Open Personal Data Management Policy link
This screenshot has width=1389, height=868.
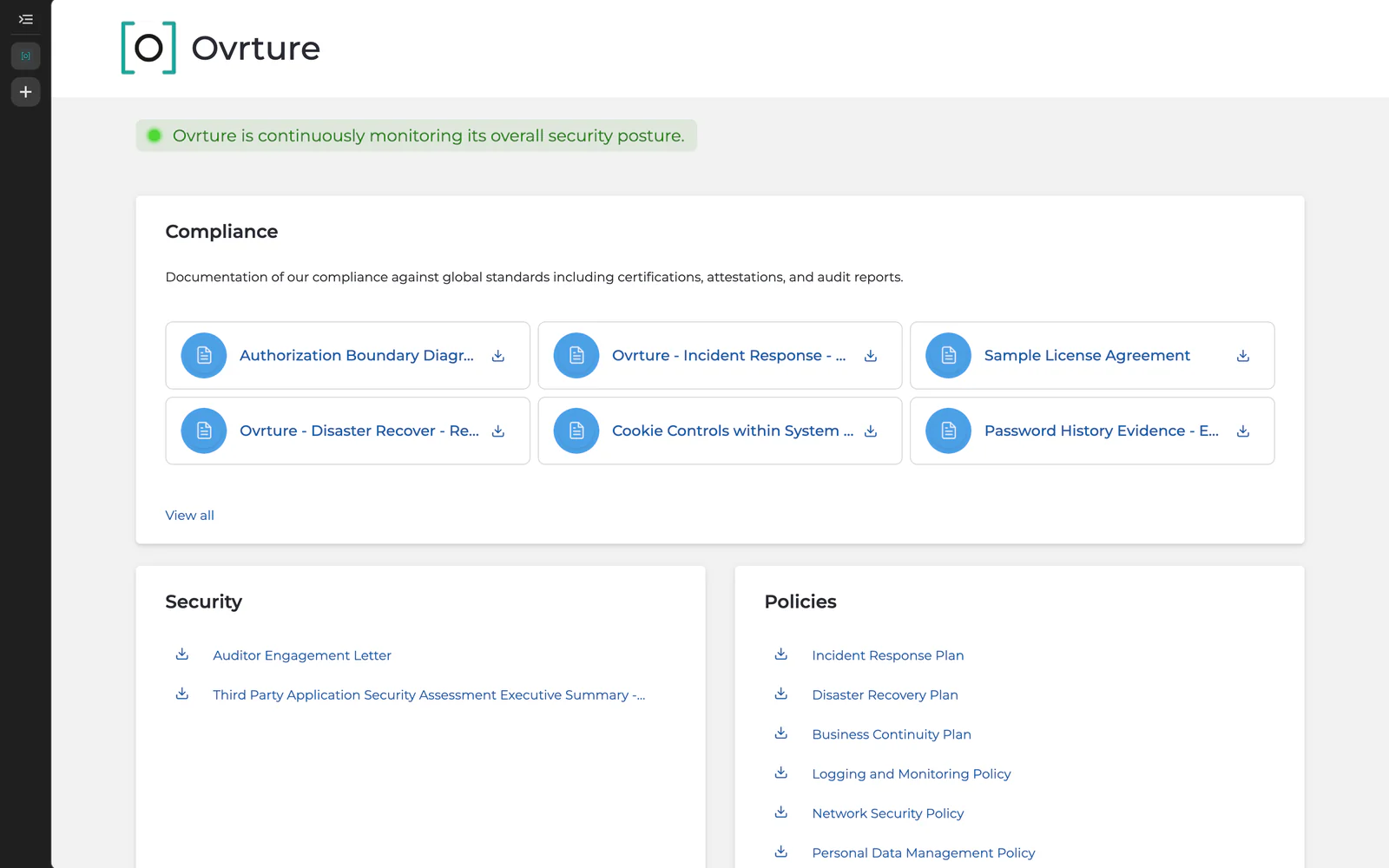point(924,853)
